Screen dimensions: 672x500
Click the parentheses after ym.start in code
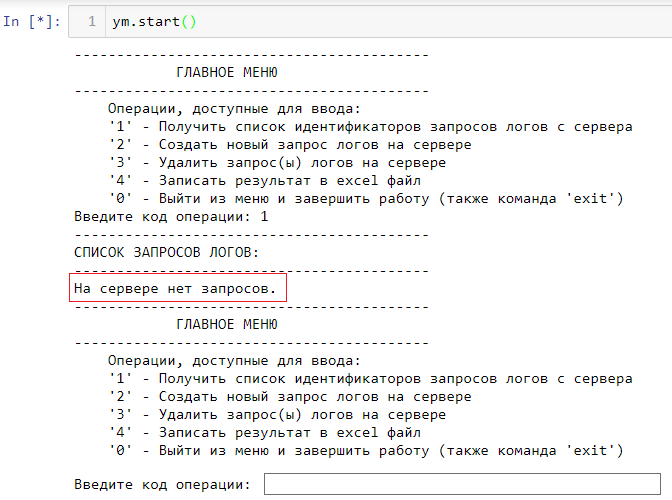[x=189, y=21]
